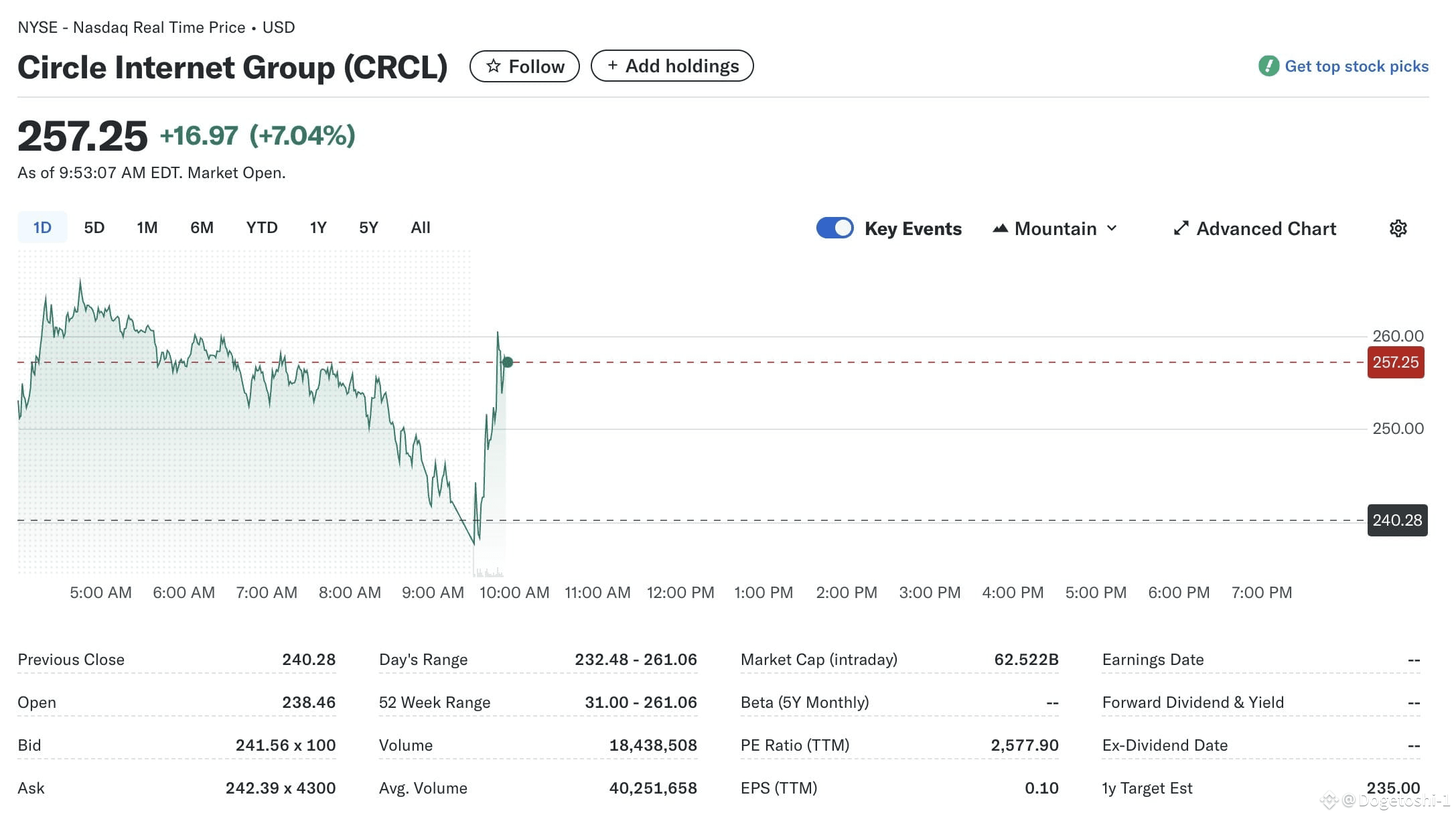Click the 260.00 price axis label
Screen dimensions: 1456x817
[1398, 336]
